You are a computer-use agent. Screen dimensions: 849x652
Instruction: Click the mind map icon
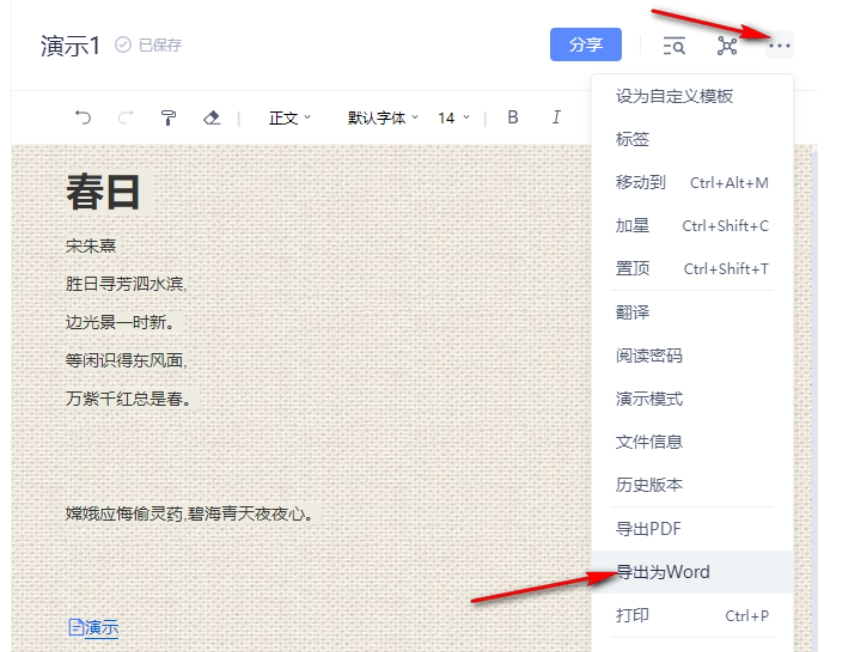point(727,46)
